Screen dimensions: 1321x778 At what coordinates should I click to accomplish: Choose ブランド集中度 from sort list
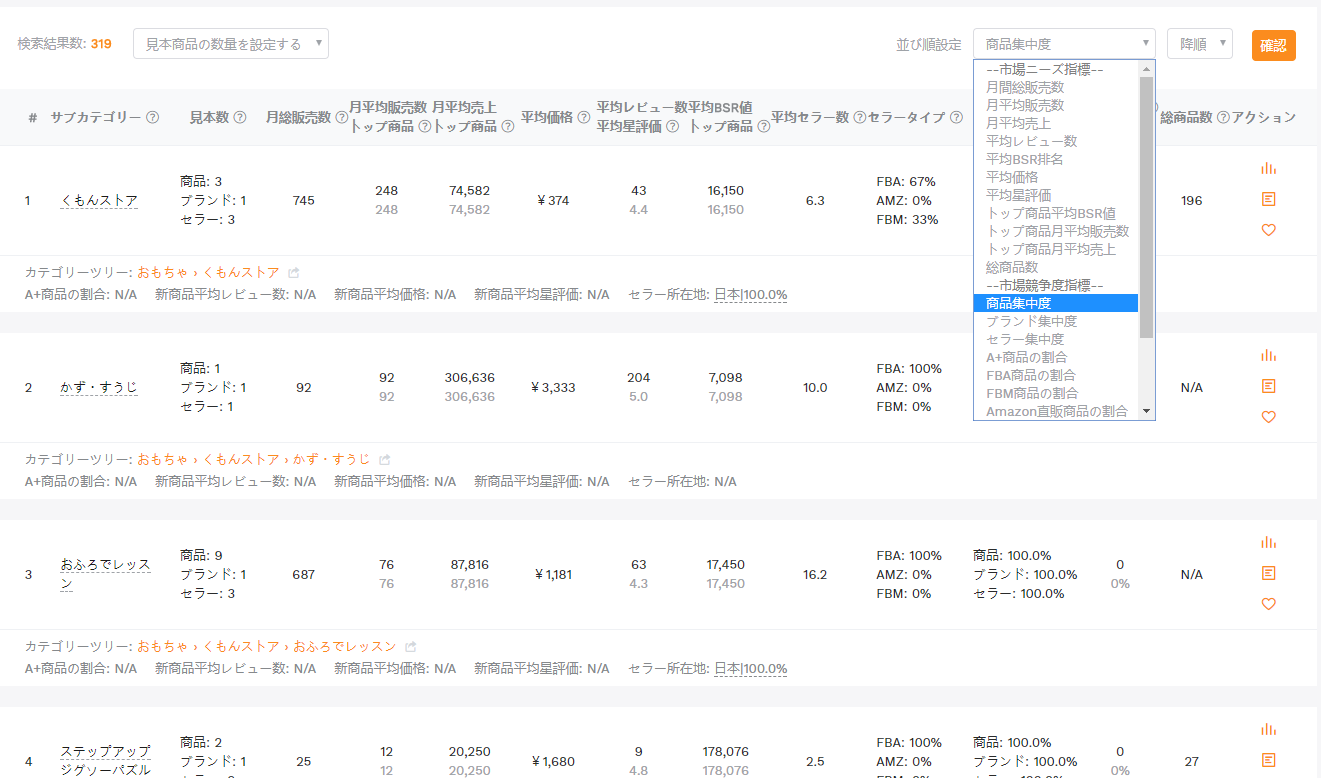pyautogui.click(x=1056, y=321)
